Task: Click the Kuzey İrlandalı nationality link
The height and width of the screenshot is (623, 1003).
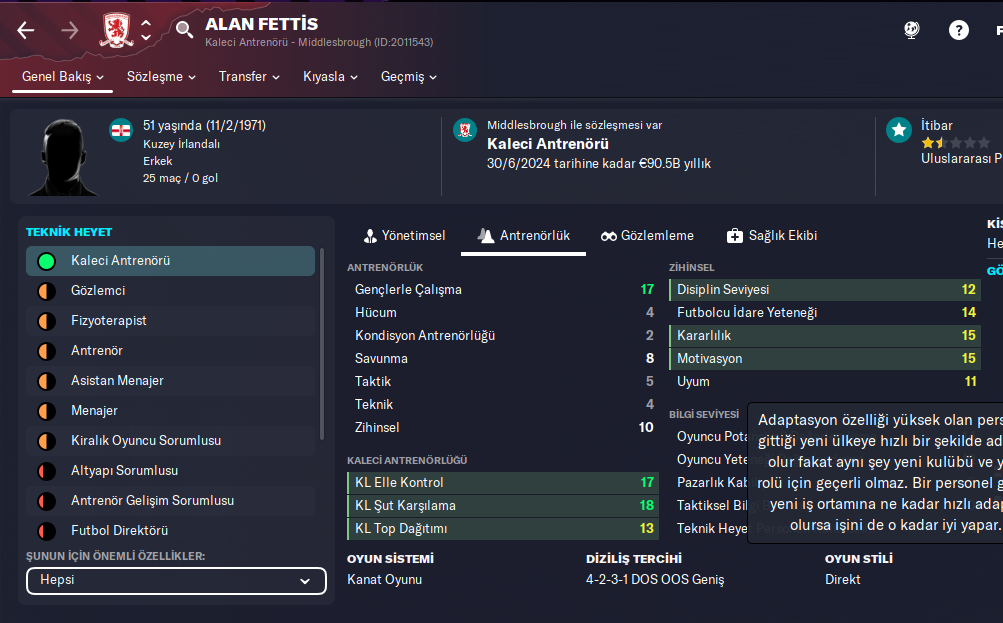Action: pos(181,144)
